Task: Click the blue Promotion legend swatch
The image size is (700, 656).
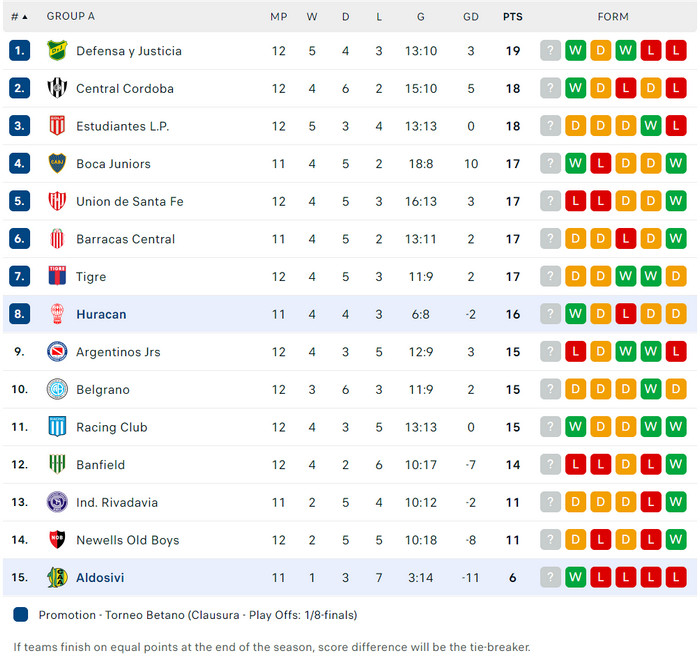Action: click(x=21, y=615)
